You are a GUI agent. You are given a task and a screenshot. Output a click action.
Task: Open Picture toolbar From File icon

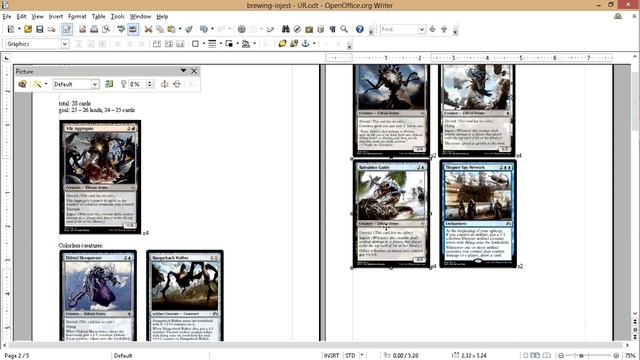(22, 84)
